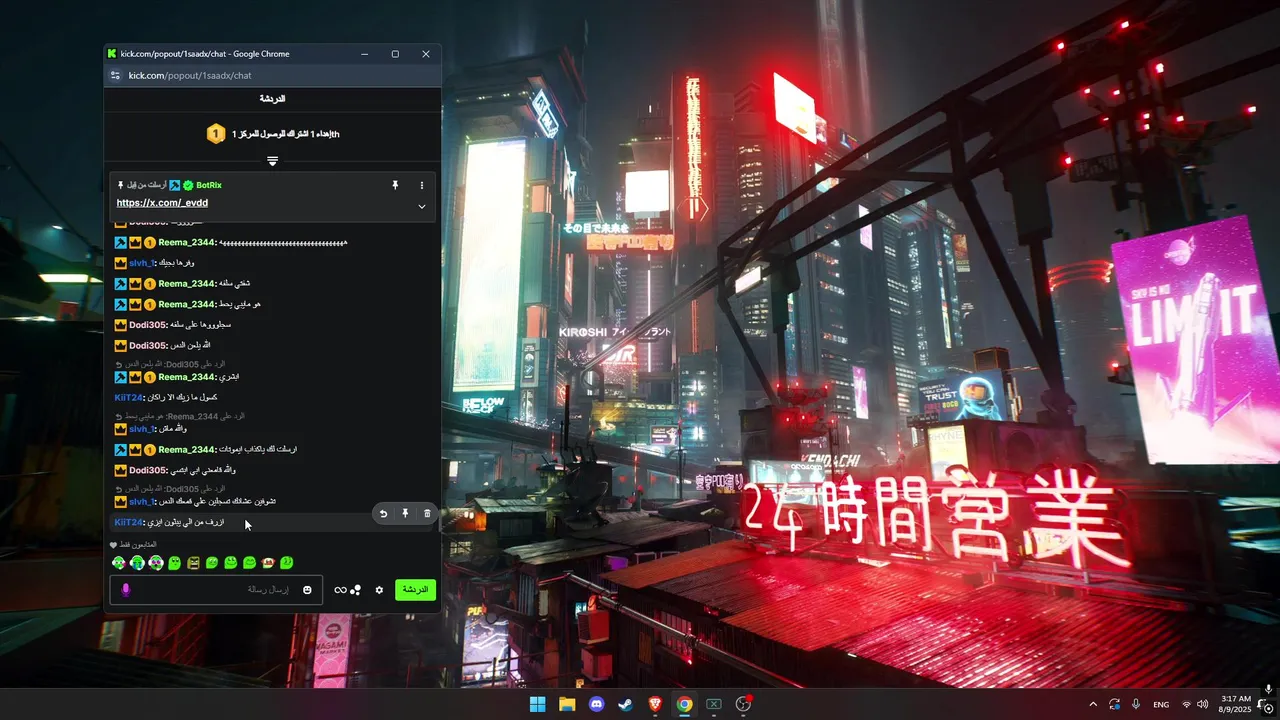Click the verified badge next to BotRix
1280x720 pixels.
[188, 185]
